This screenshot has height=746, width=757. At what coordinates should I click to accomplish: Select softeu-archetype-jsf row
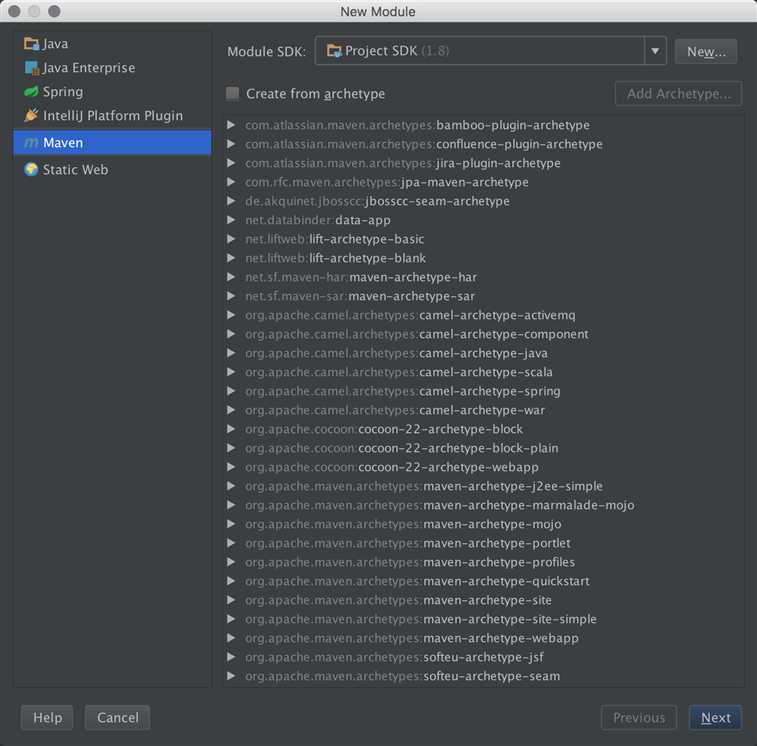click(x=484, y=657)
